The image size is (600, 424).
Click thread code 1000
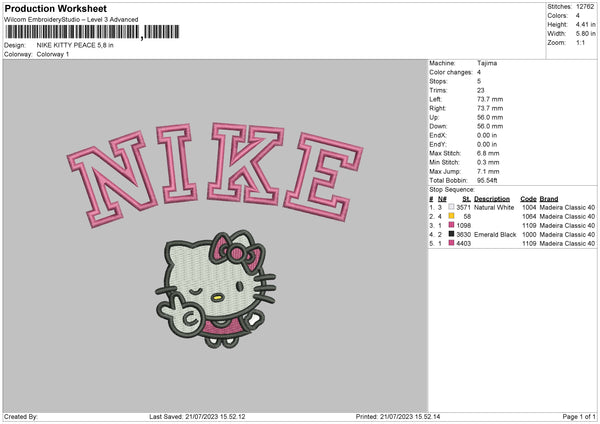[x=529, y=235]
